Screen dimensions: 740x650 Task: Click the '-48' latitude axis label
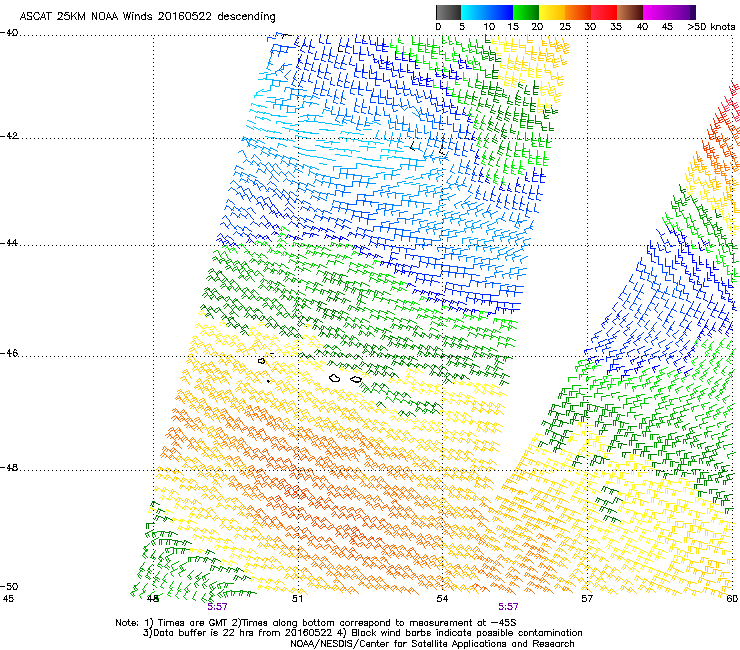(x=9, y=467)
